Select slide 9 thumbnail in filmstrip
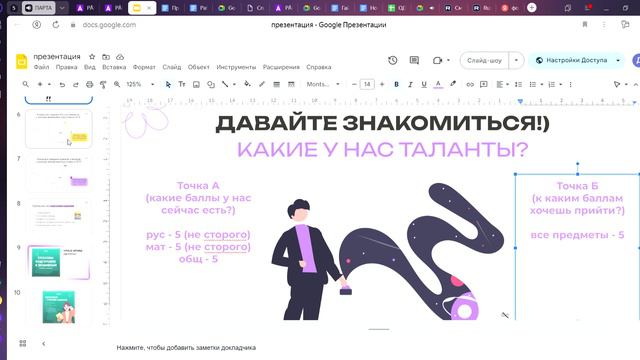This screenshot has height=360, width=640. click(59, 262)
